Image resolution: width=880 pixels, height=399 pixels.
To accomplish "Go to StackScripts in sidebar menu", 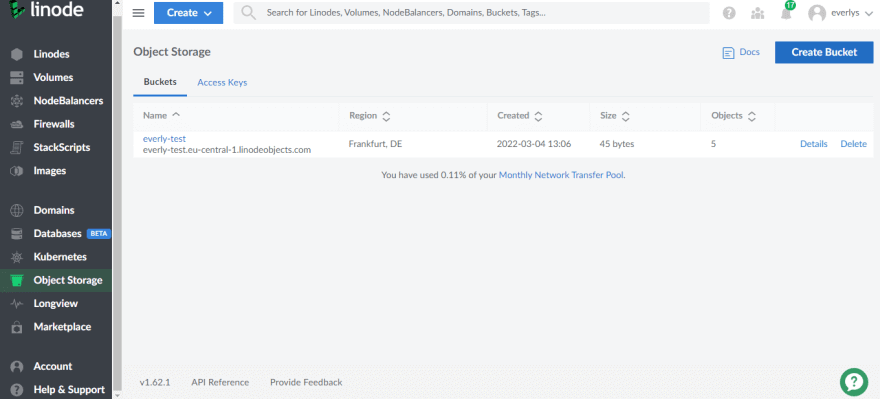I will (62, 148).
